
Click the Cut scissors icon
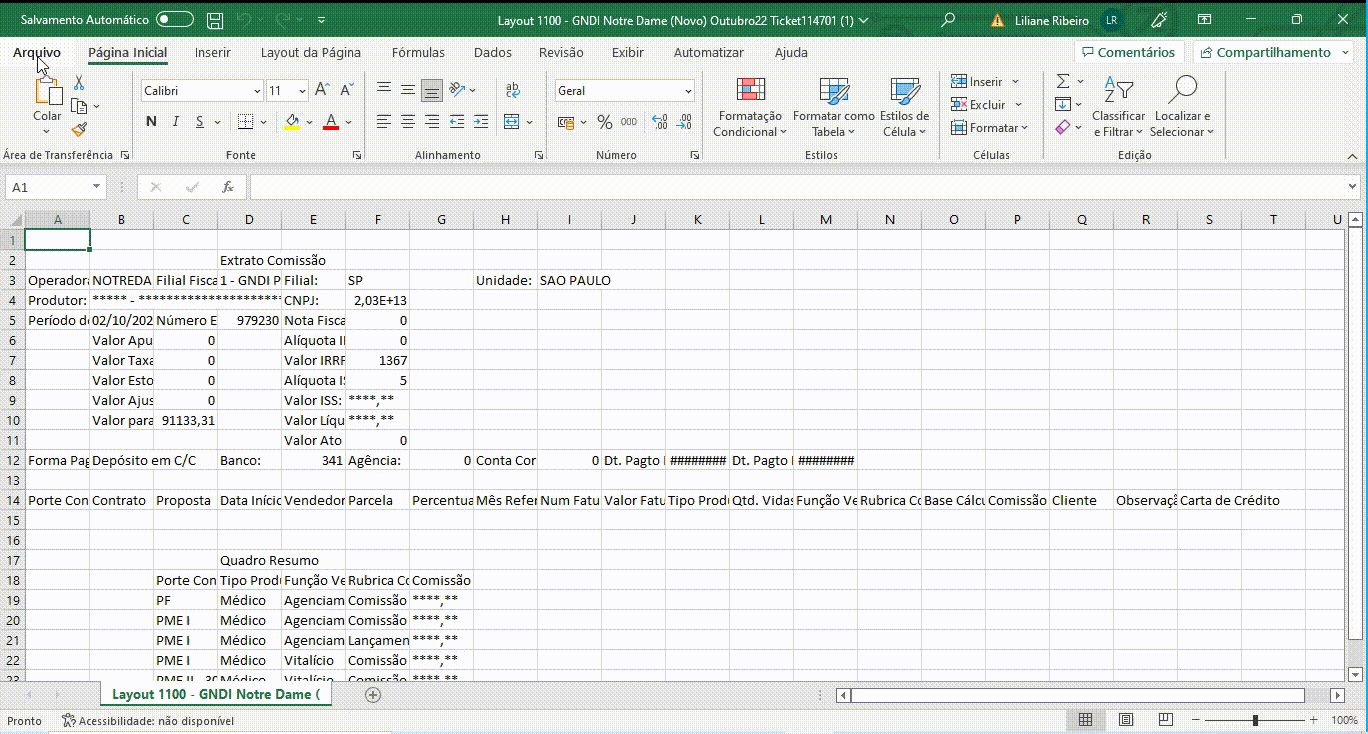coord(79,84)
